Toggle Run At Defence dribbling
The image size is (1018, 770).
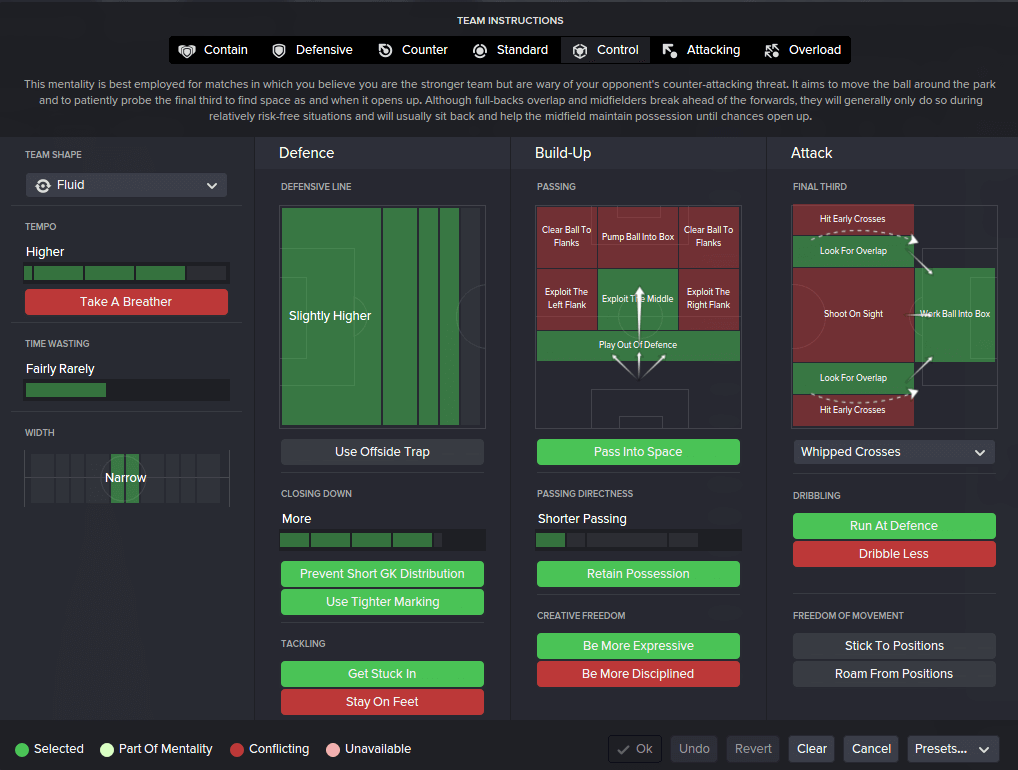[x=894, y=526]
